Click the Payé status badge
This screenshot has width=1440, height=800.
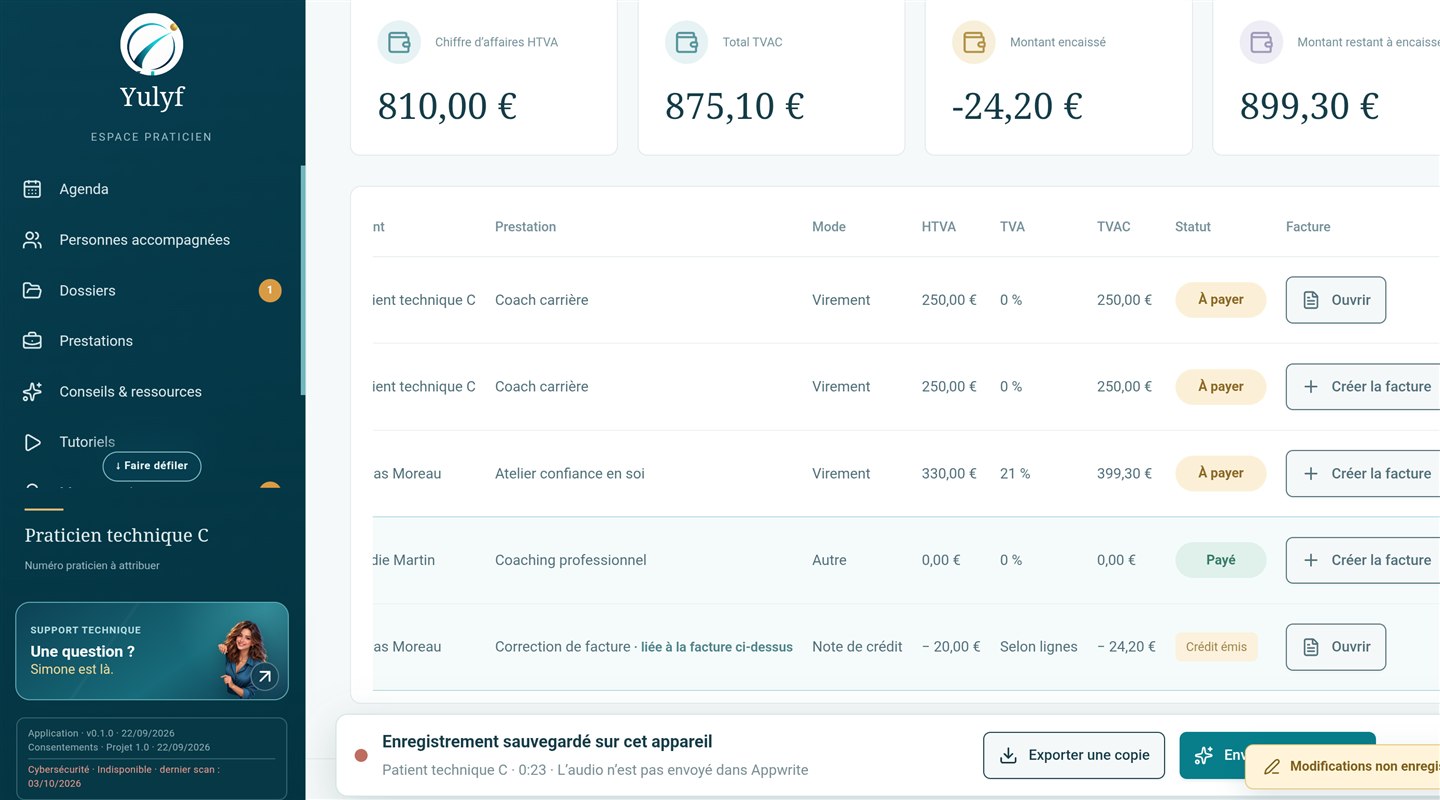[1220, 560]
